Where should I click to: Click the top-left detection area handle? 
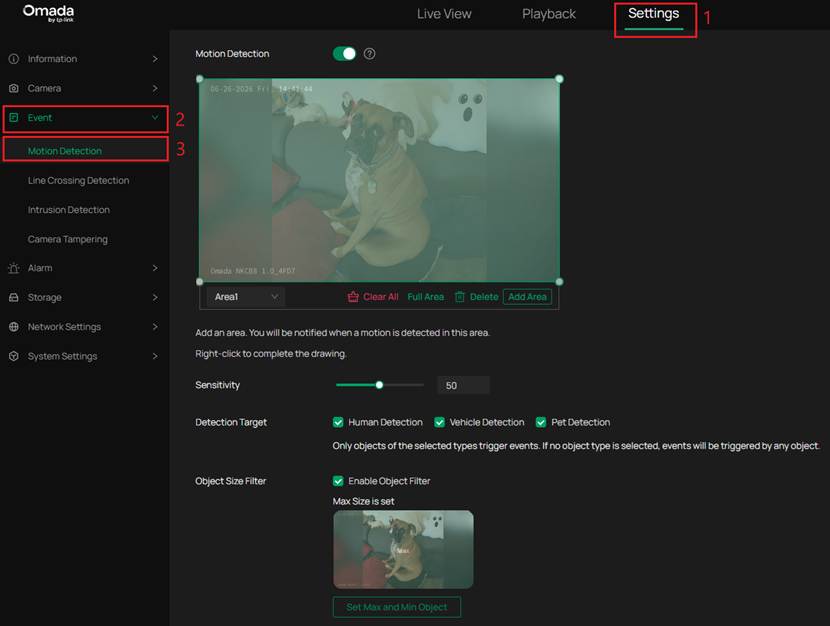coord(200,79)
